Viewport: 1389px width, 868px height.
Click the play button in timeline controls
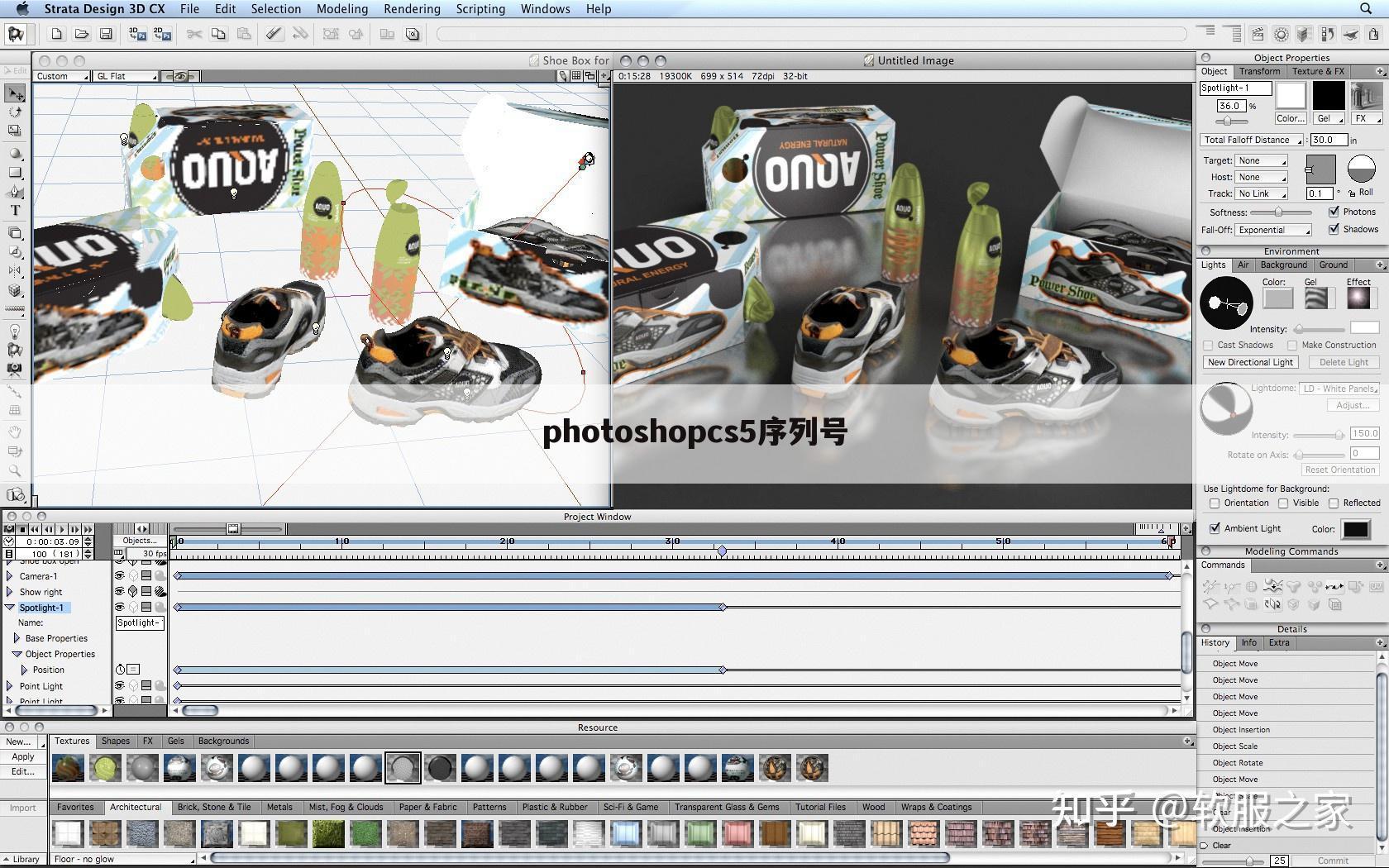62,529
